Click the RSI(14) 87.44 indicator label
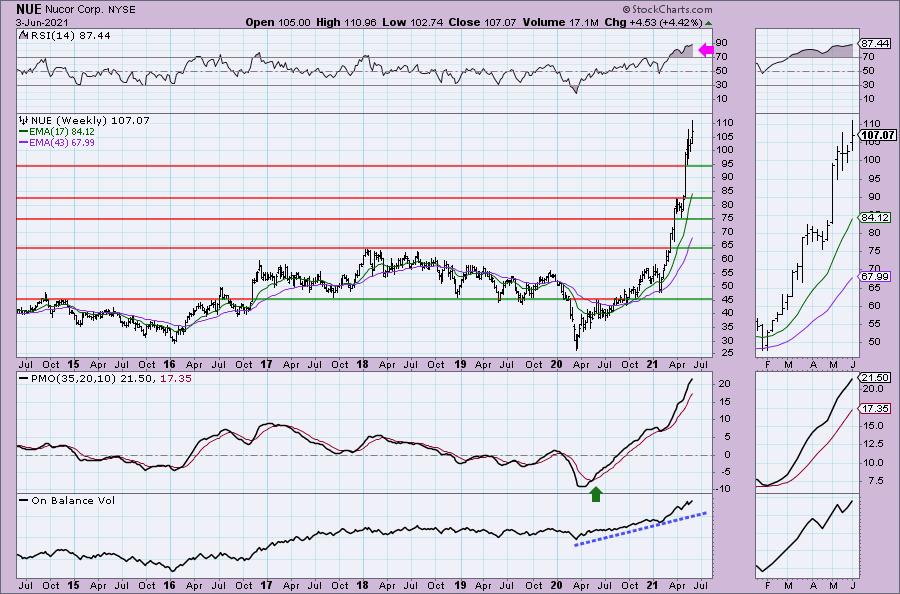900x594 pixels. click(x=69, y=35)
